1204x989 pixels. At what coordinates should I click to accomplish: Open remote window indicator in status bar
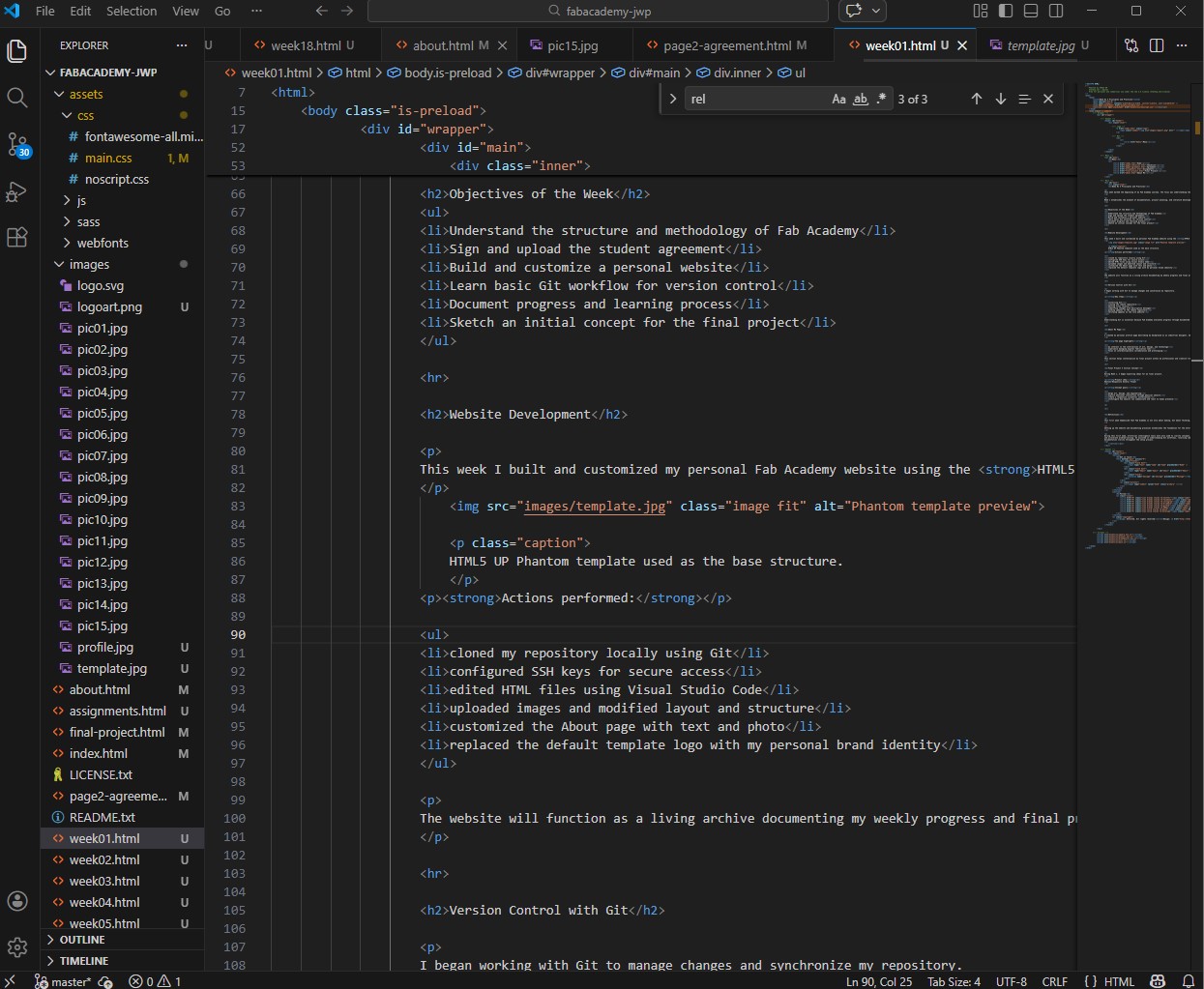pyautogui.click(x=11, y=981)
